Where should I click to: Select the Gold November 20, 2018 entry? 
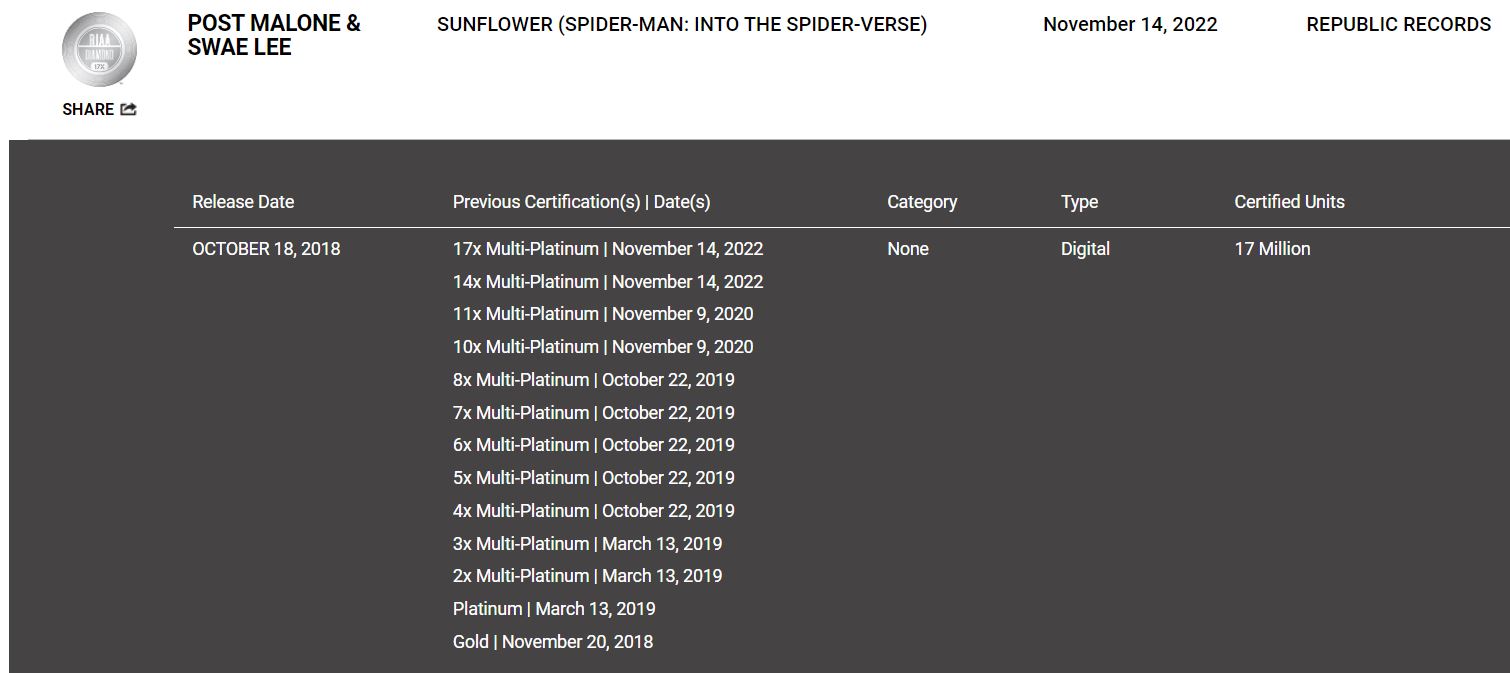click(x=553, y=642)
